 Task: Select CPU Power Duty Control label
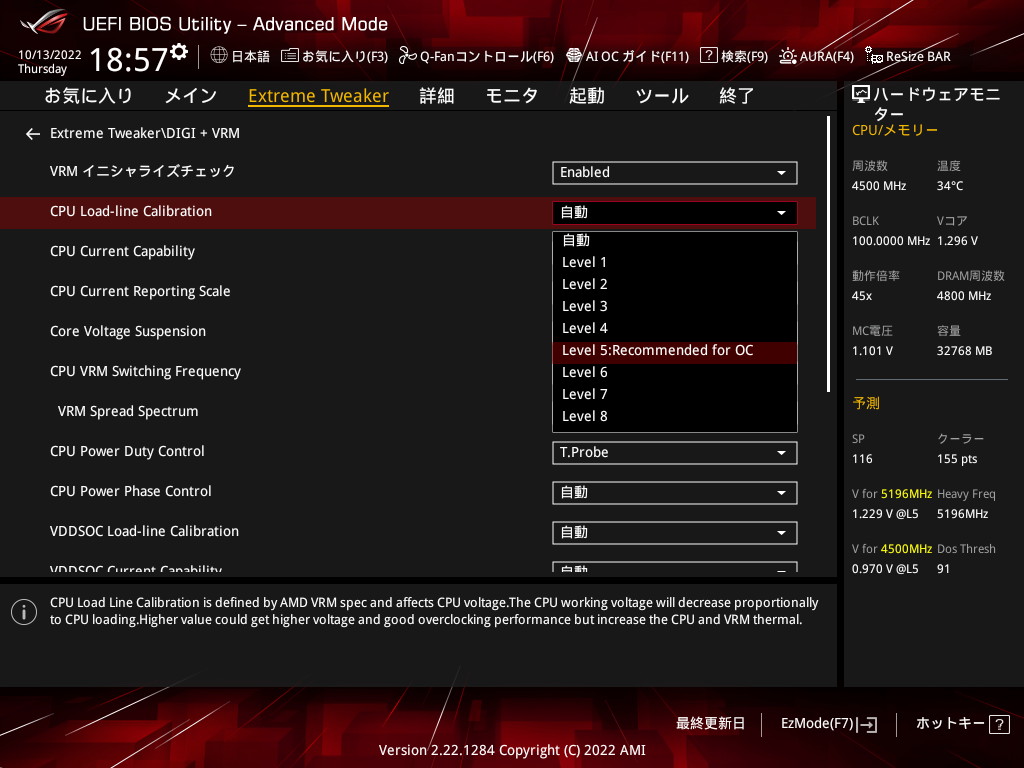(x=127, y=451)
